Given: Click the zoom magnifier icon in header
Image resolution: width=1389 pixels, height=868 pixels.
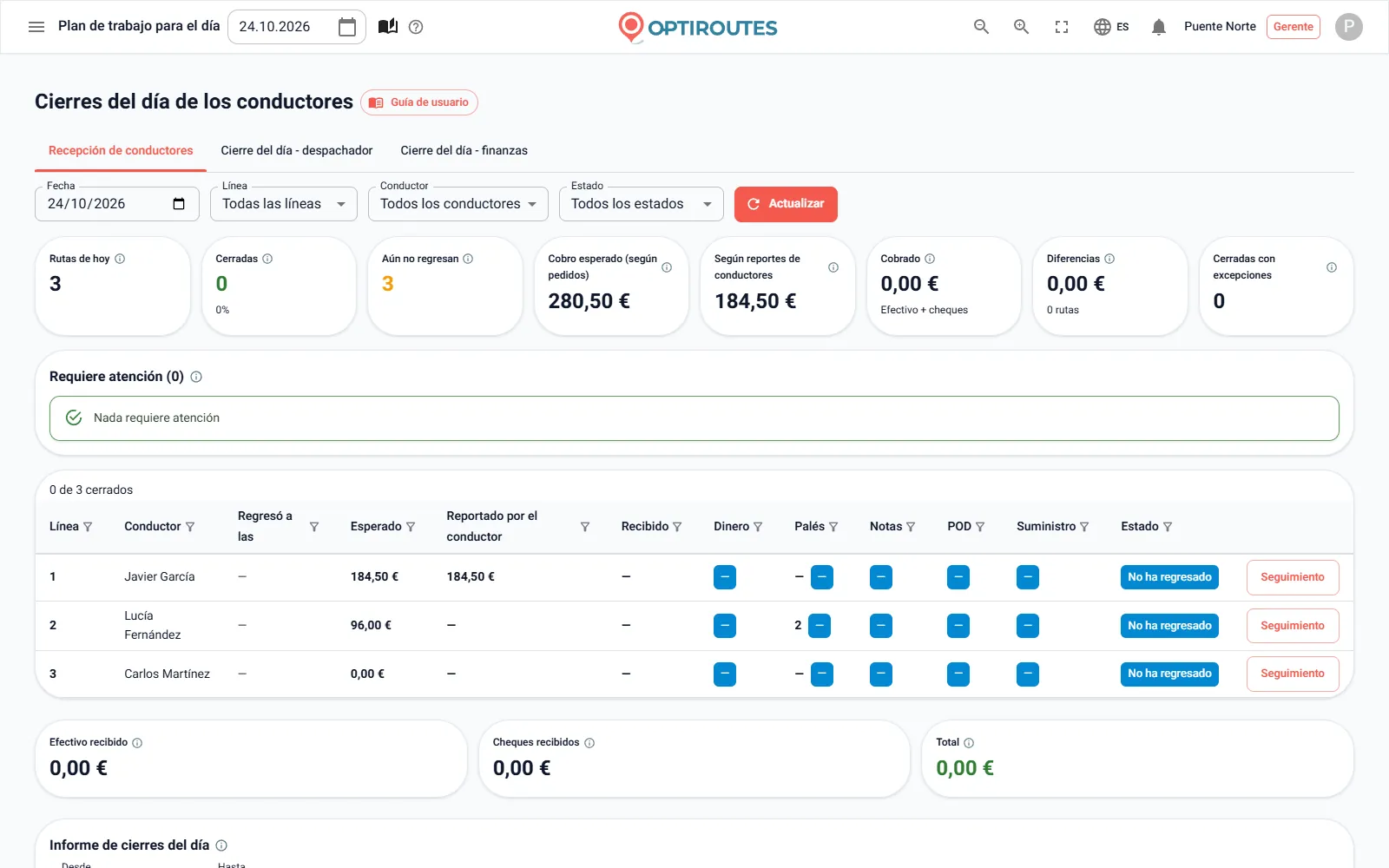Looking at the screenshot, I should (x=1022, y=27).
